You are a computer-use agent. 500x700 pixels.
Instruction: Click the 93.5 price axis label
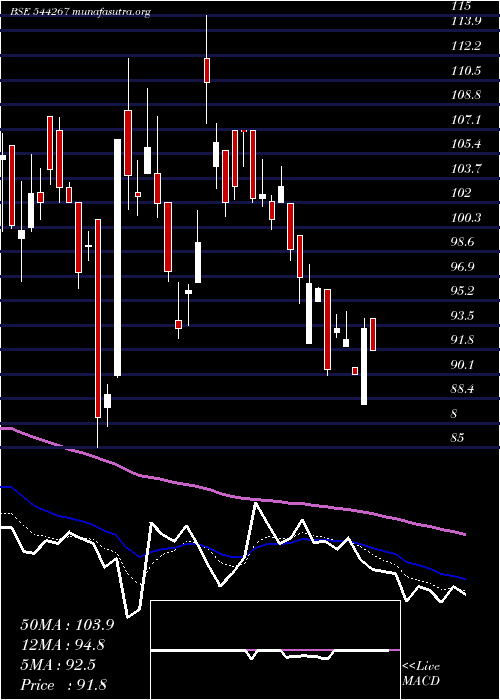coord(463,316)
